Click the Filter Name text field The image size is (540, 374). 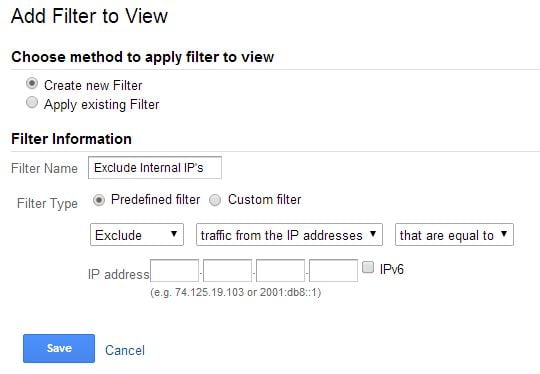coord(155,168)
